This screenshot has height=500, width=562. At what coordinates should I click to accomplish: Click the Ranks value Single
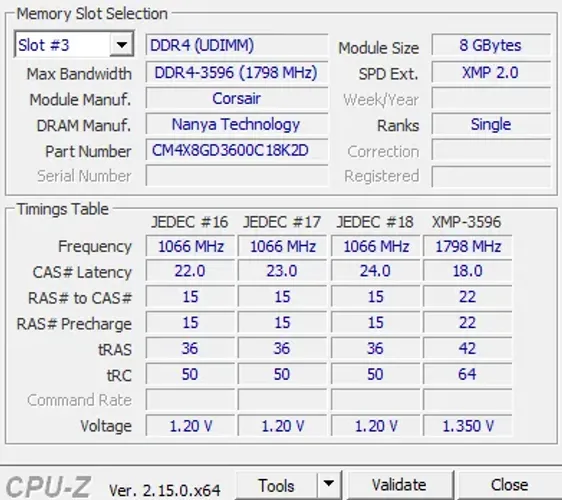(x=491, y=124)
